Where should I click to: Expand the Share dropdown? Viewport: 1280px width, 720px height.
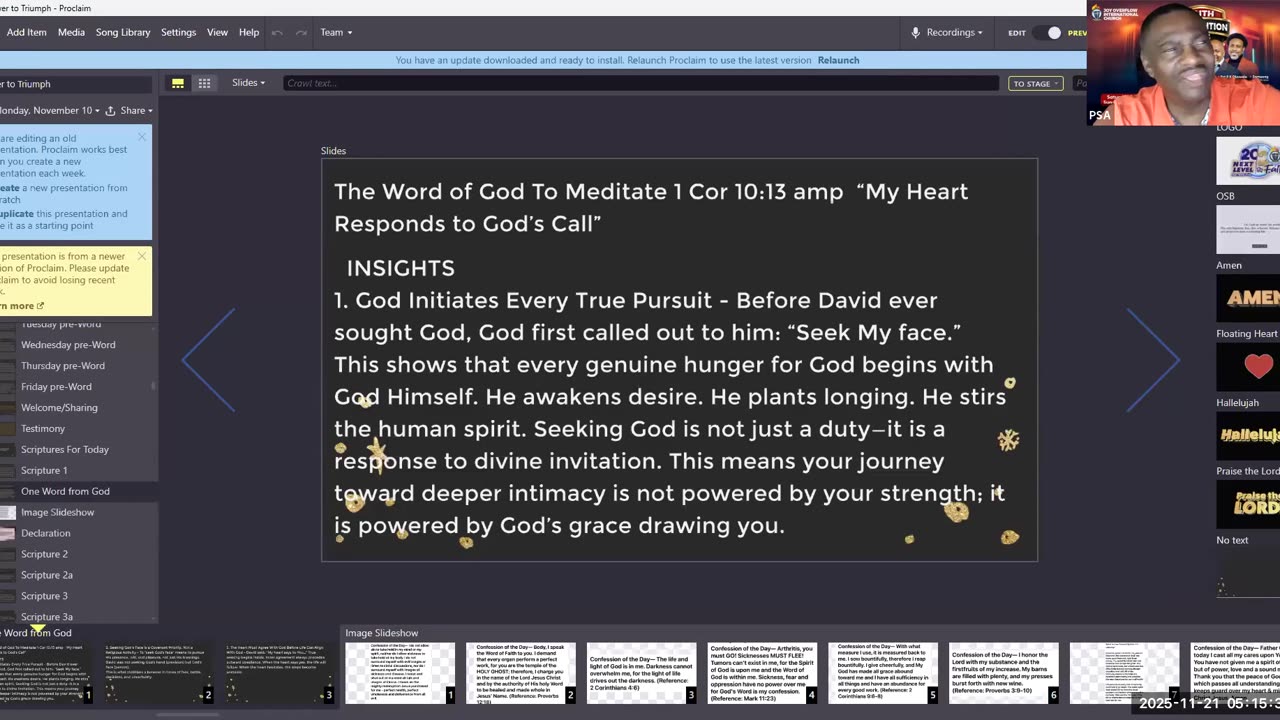[x=136, y=110]
